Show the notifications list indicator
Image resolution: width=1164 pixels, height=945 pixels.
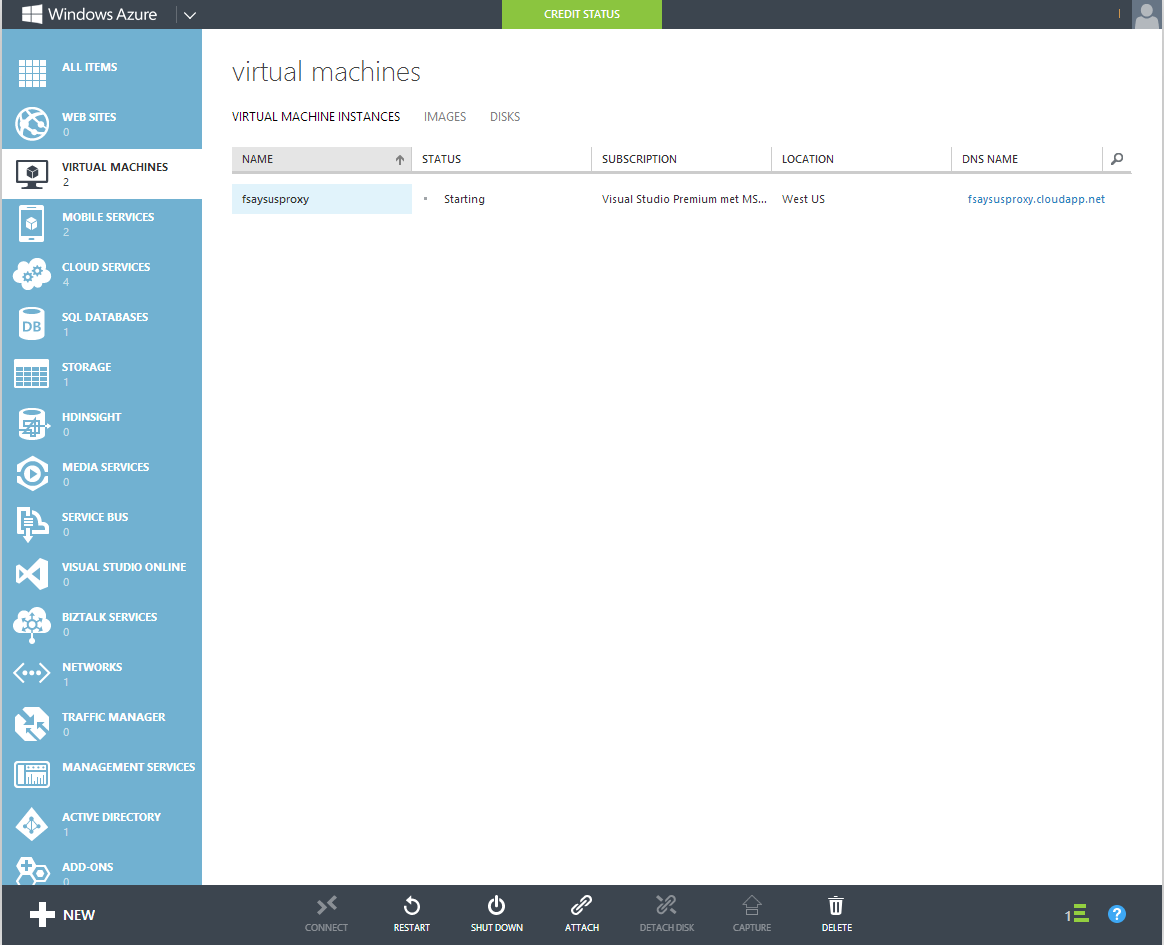[x=1077, y=914]
